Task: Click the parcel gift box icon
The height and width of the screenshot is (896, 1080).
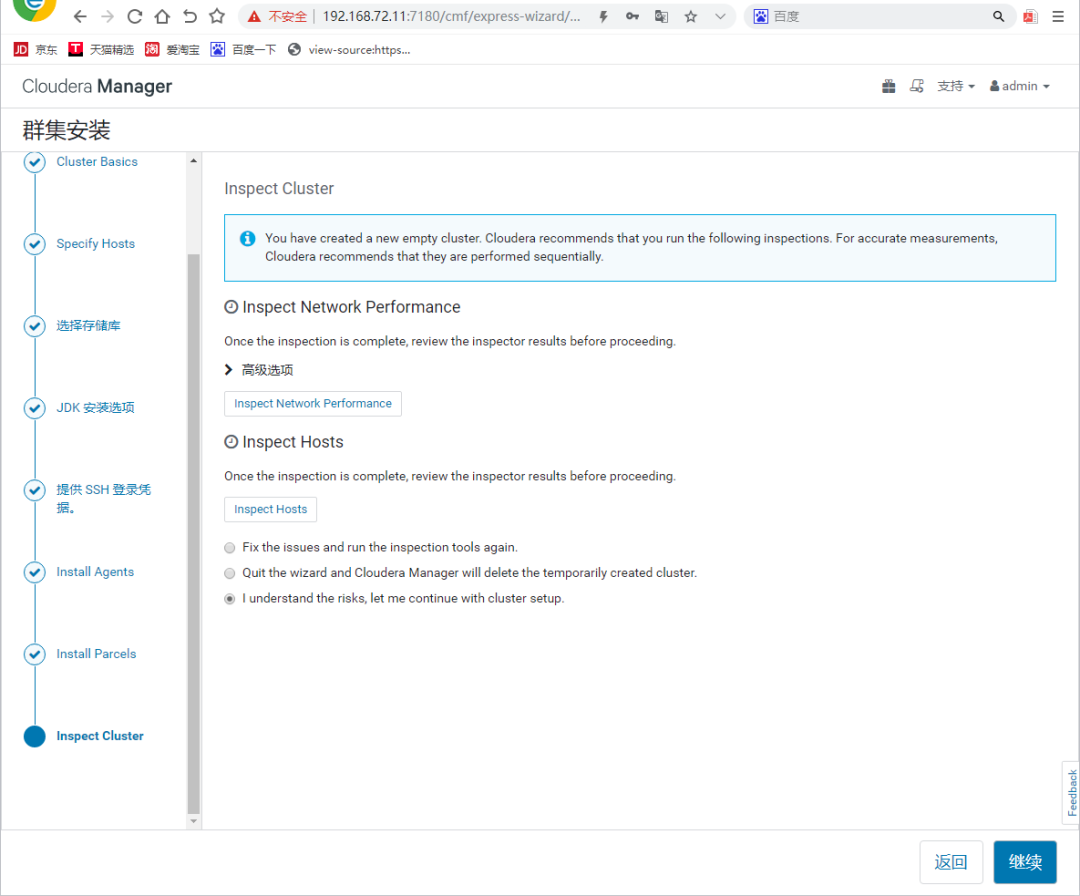Action: [x=889, y=86]
